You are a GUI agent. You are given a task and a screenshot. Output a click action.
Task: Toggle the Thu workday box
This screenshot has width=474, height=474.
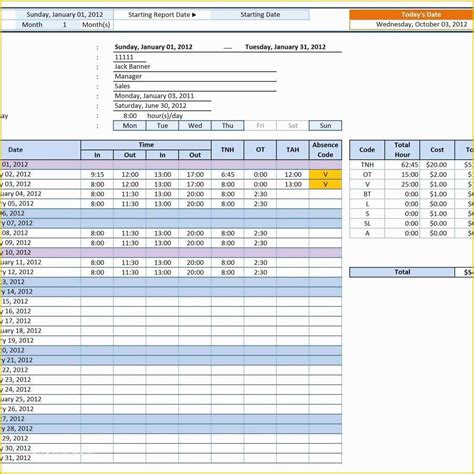click(x=228, y=126)
